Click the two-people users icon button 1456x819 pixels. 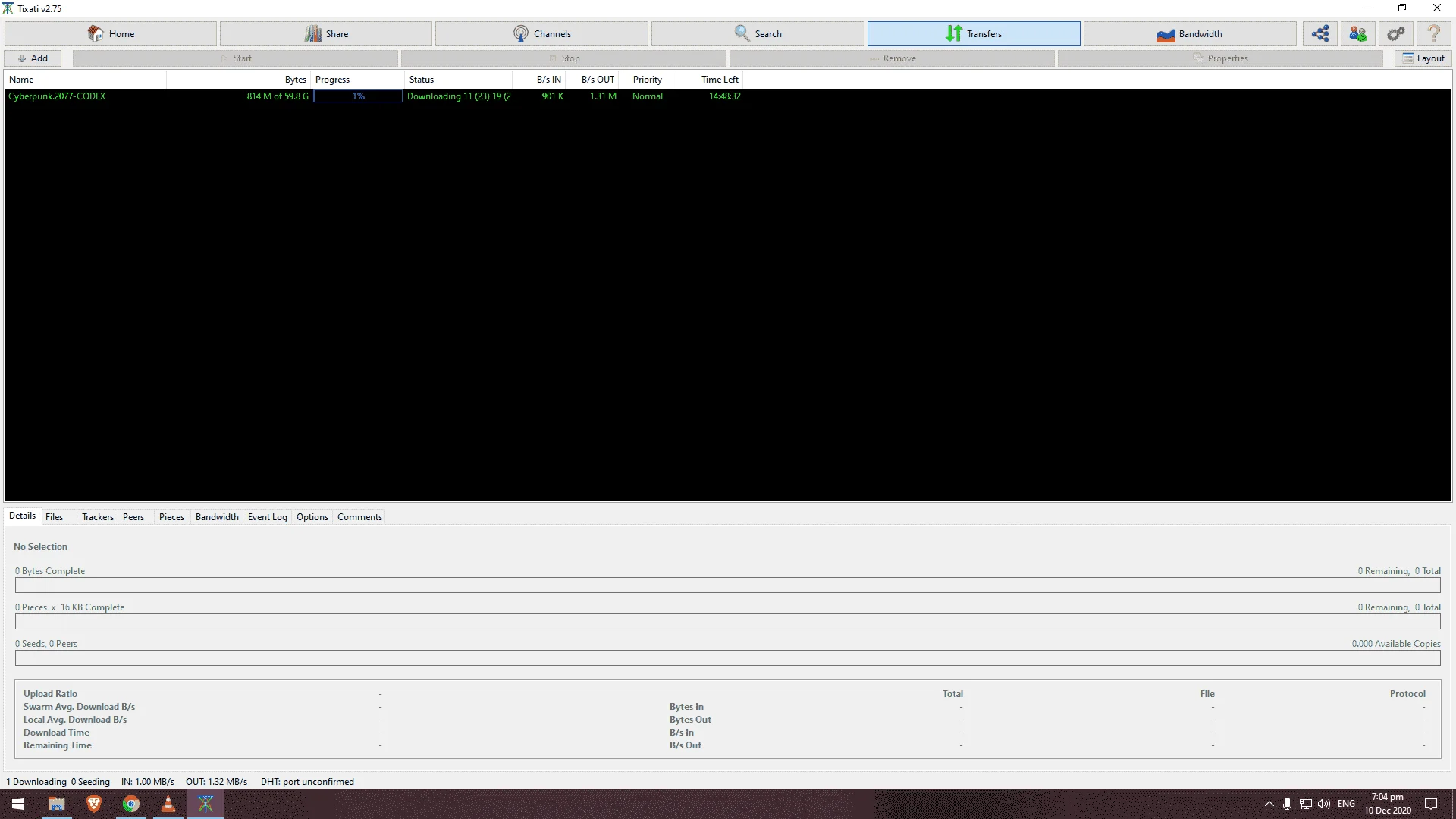click(1358, 33)
